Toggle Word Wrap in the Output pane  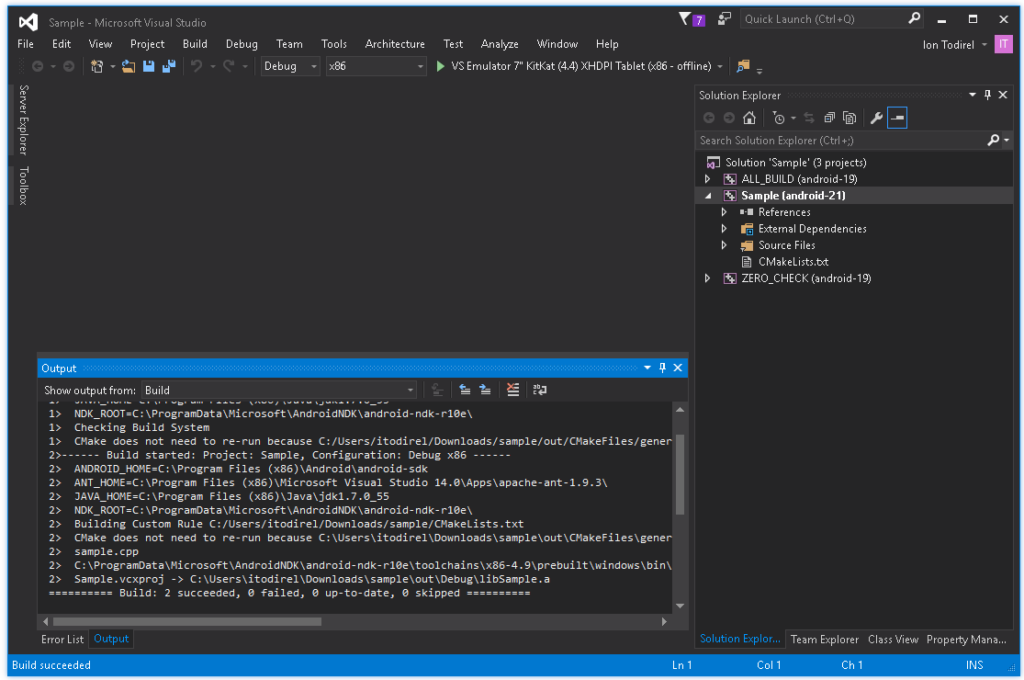(538, 390)
